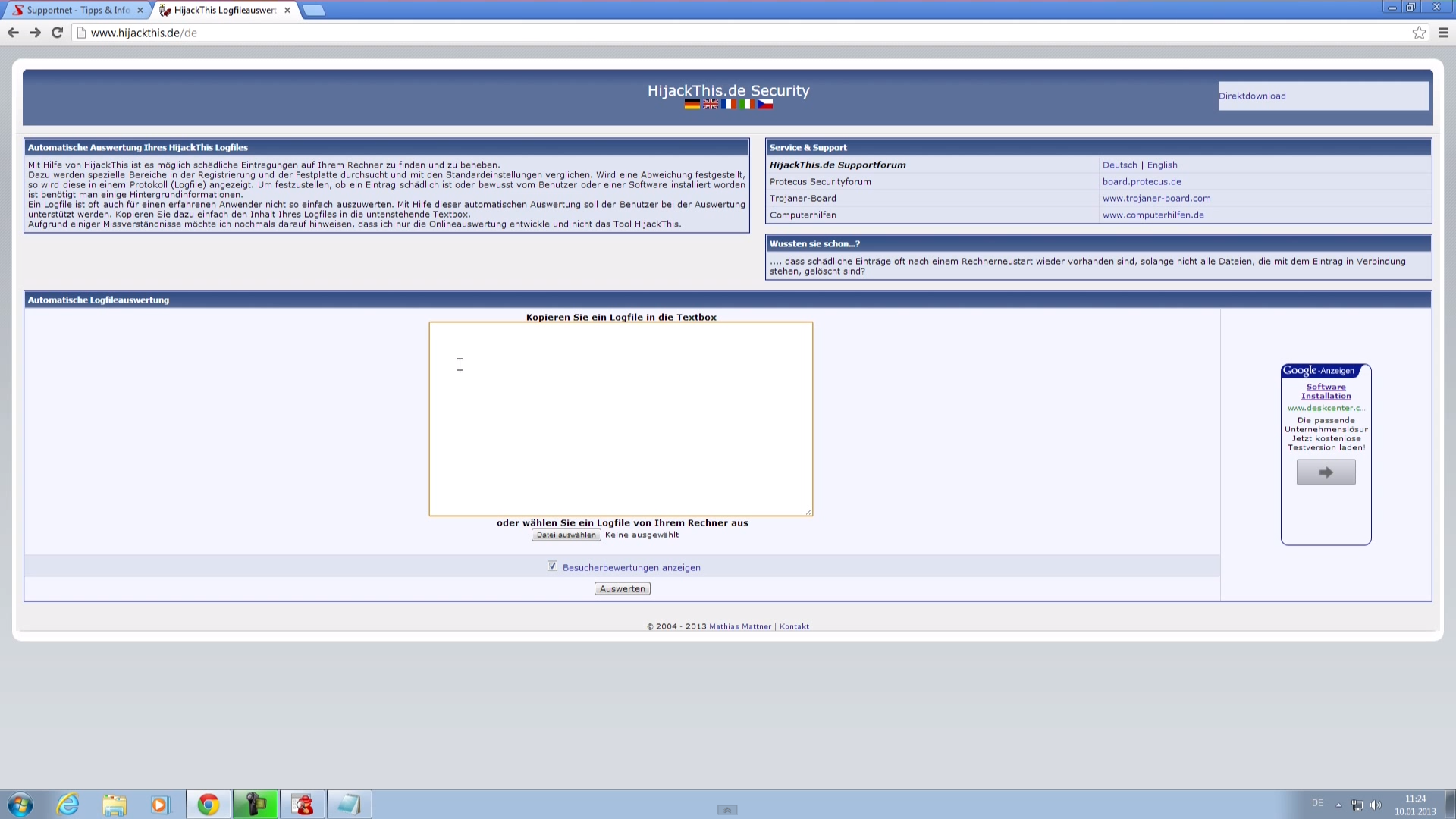Open Notepad from the taskbar
Image resolution: width=1456 pixels, height=819 pixels.
tap(348, 804)
